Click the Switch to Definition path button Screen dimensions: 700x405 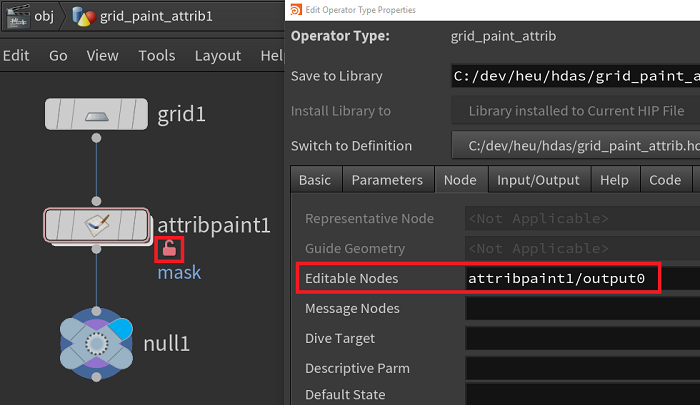pos(575,146)
